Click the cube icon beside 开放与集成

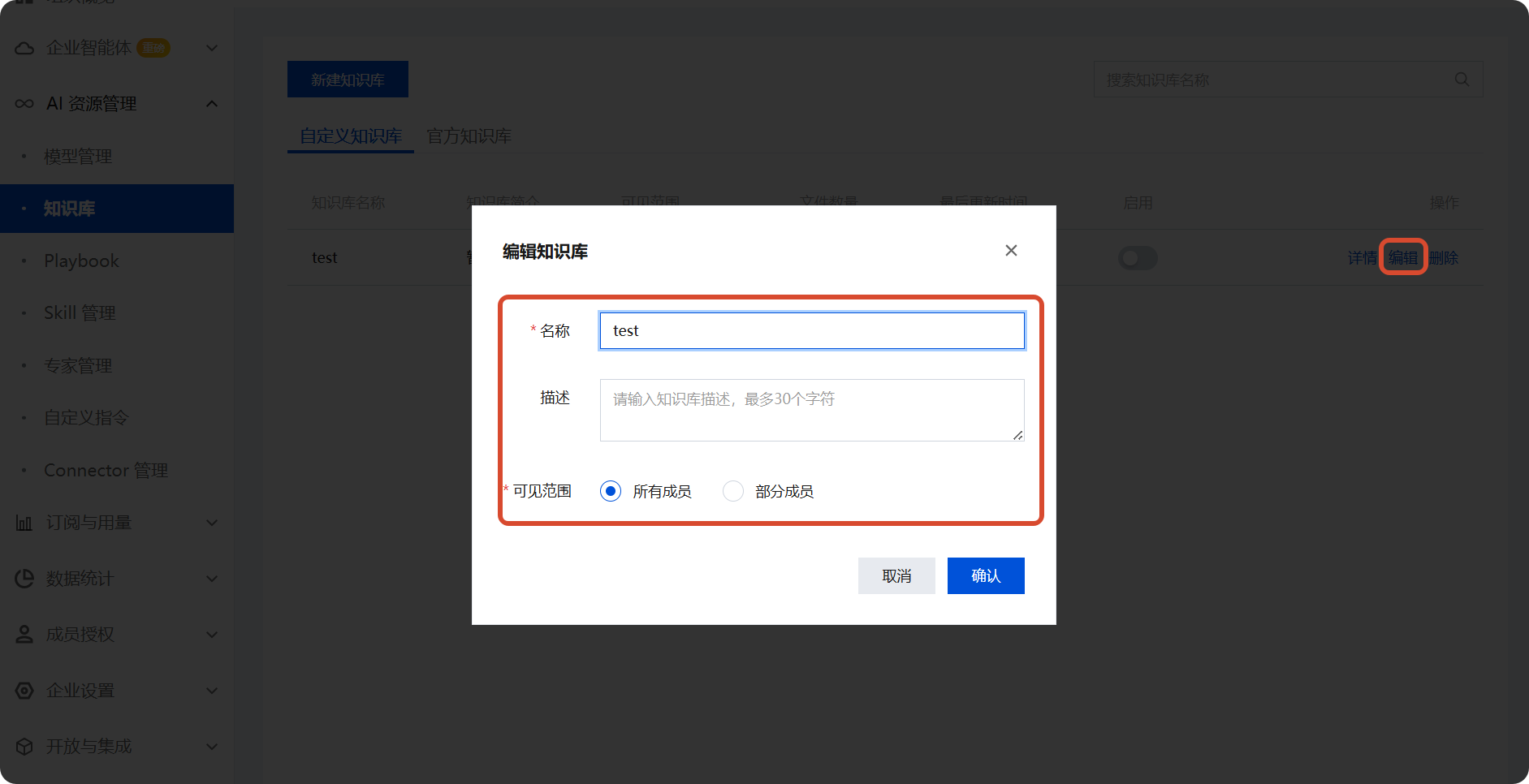coord(24,747)
